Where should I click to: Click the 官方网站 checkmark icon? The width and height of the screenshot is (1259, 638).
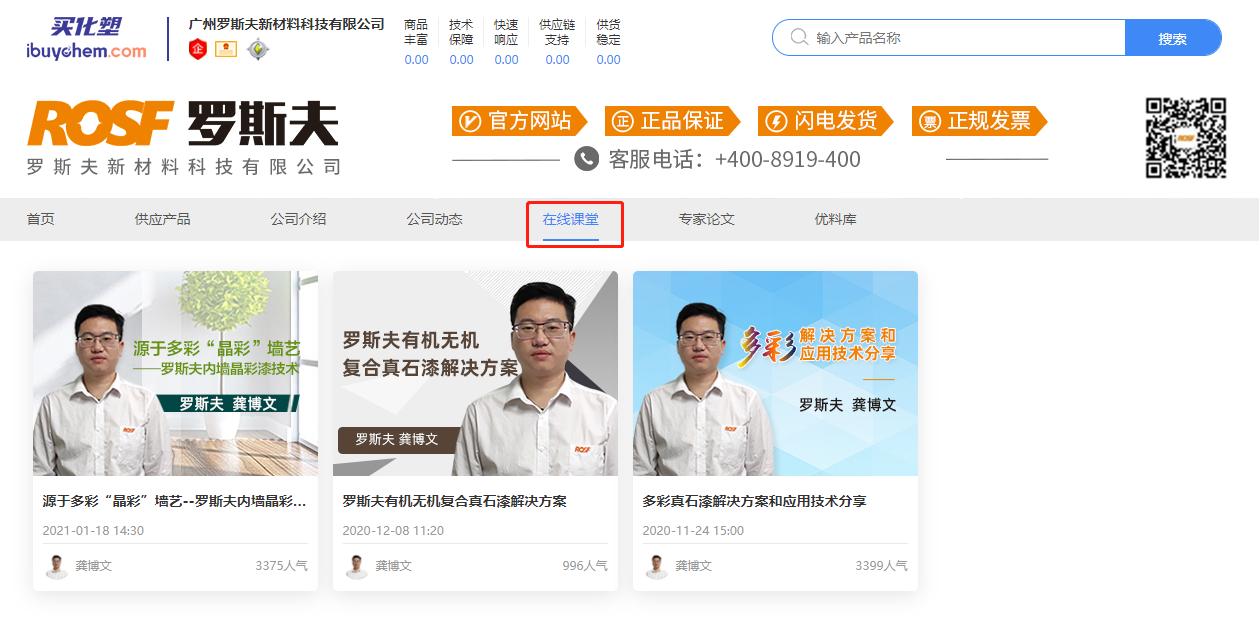469,122
